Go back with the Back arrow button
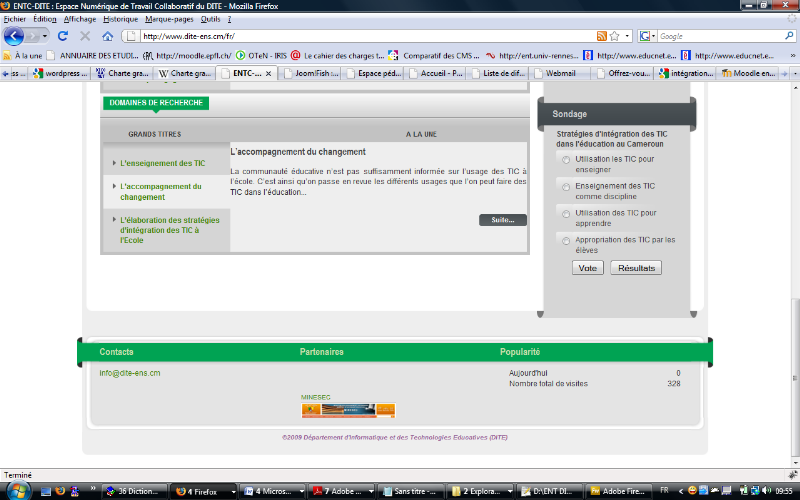Viewport: 800px width, 500px height. click(14, 36)
